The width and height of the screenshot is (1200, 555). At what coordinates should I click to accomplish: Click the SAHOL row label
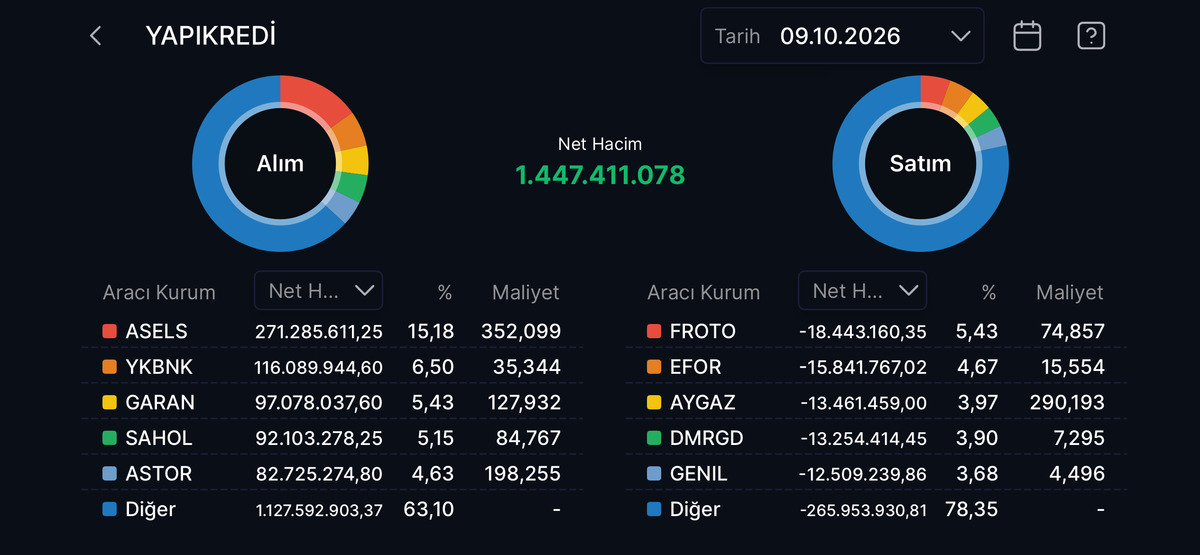159,438
